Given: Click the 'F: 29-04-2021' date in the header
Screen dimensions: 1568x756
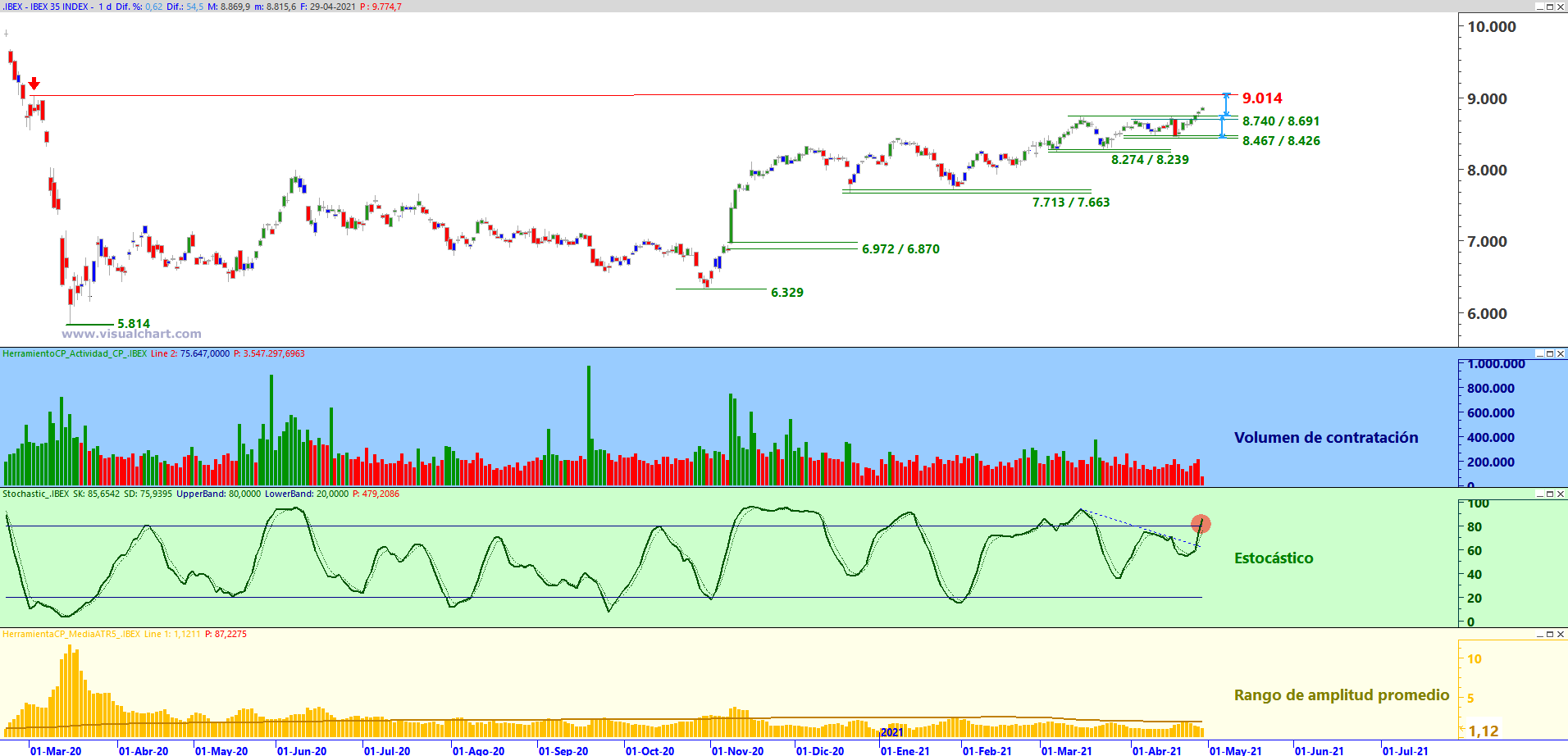Looking at the screenshot, I should click(x=328, y=7).
